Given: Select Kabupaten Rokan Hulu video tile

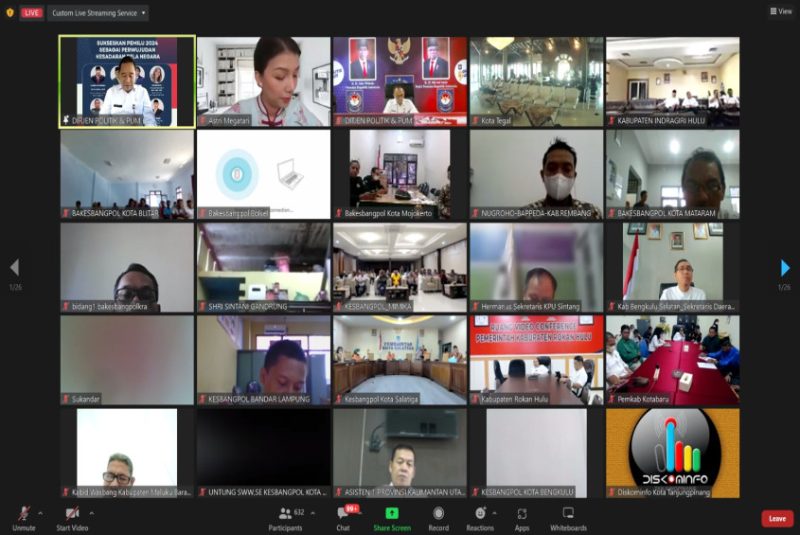Looking at the screenshot, I should 536,360.
